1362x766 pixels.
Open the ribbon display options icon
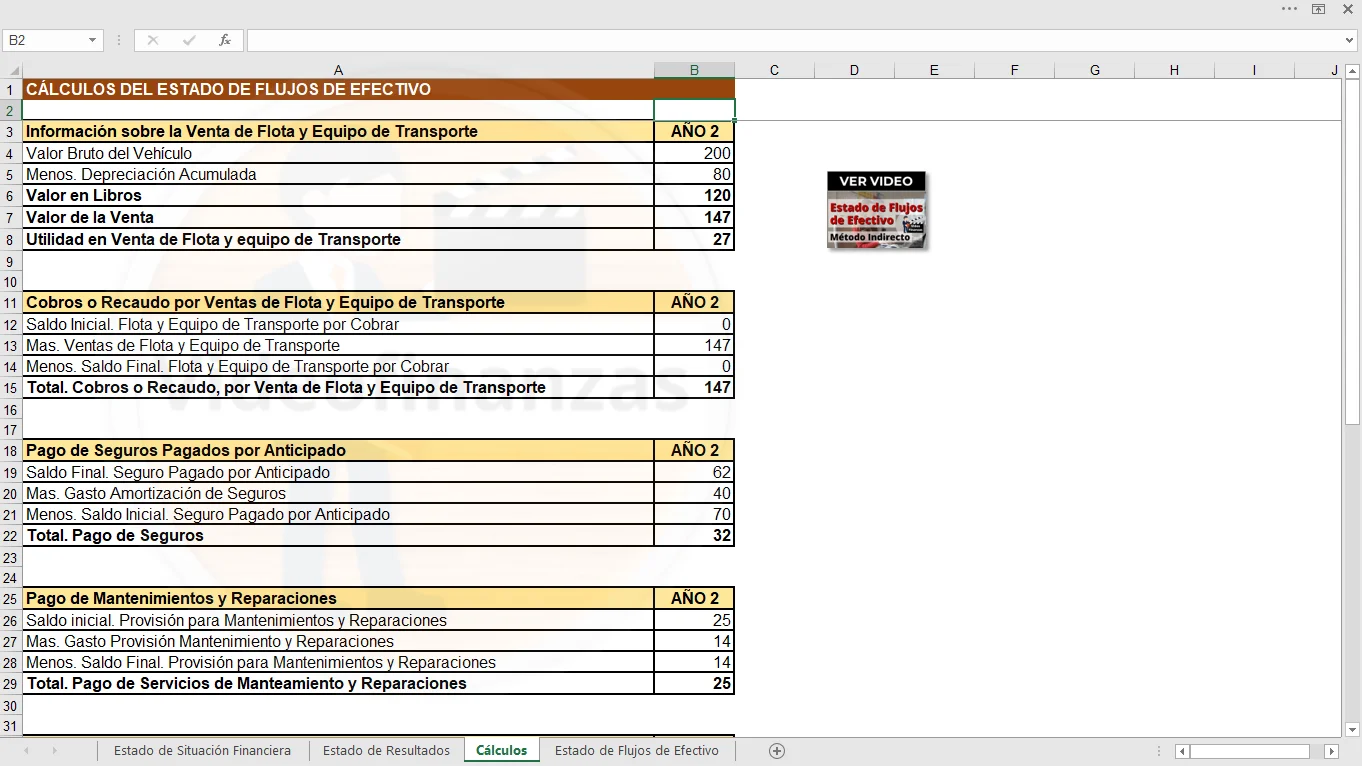[1319, 9]
